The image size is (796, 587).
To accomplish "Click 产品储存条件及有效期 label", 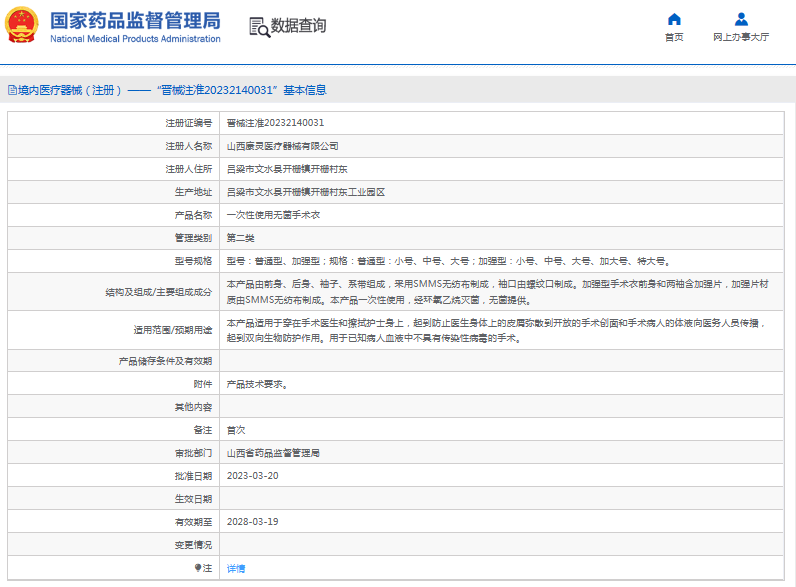I will coord(165,361).
